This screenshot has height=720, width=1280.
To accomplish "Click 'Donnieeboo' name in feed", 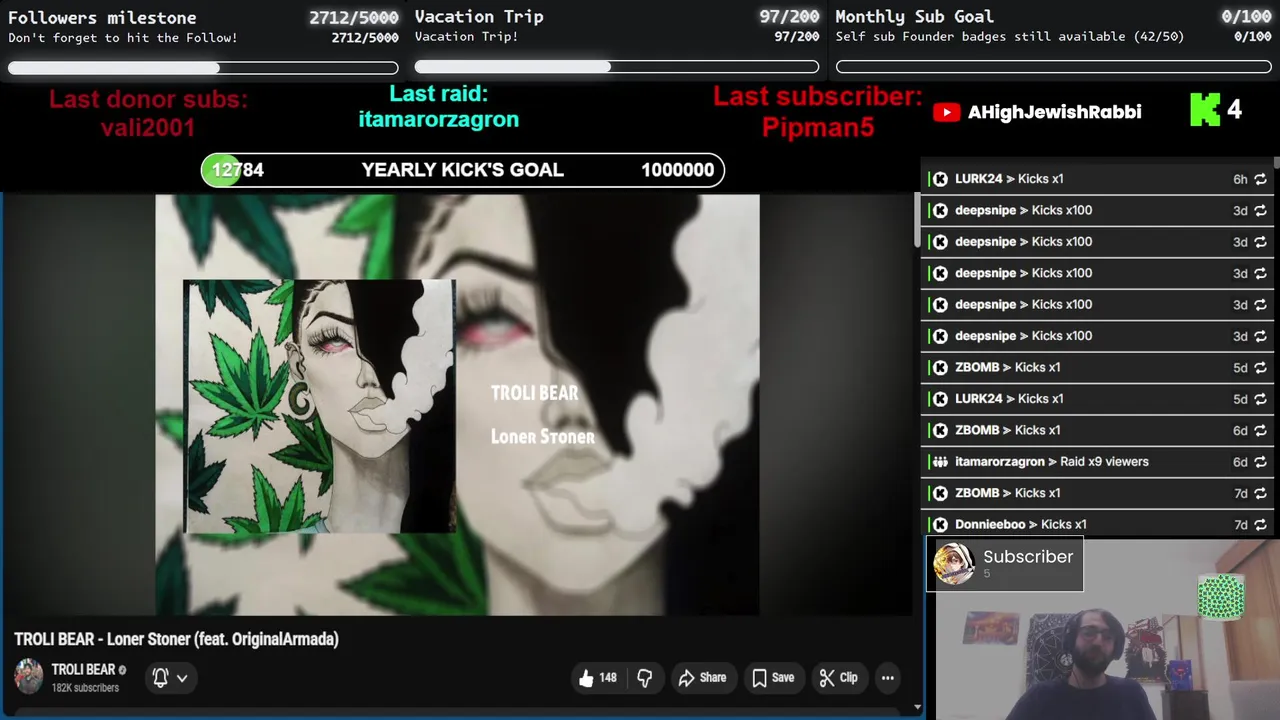I will [990, 525].
